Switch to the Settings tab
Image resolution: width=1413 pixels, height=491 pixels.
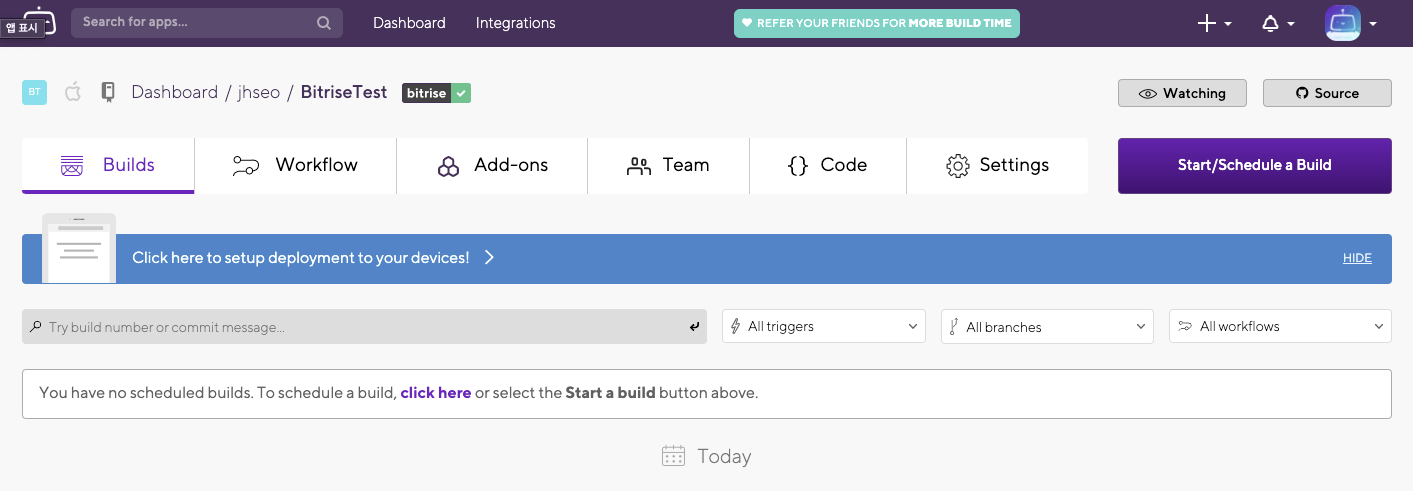(x=997, y=165)
